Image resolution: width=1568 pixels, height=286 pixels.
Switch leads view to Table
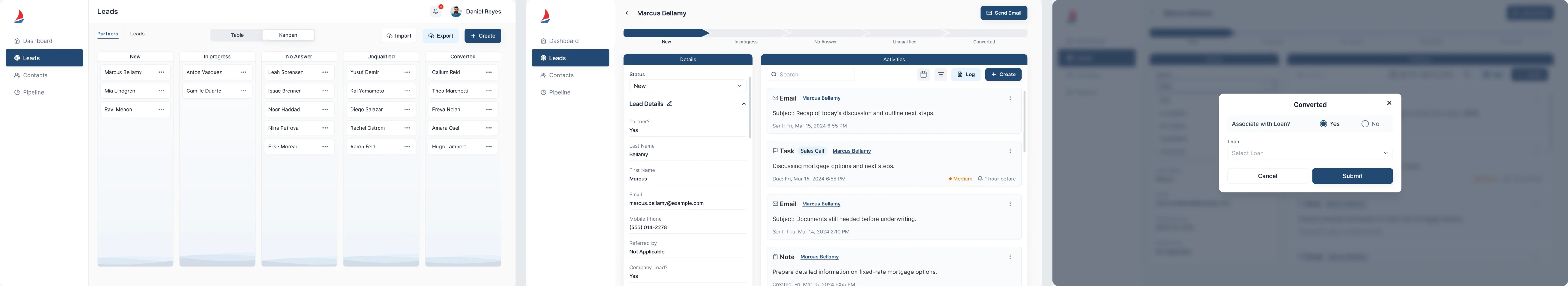tap(237, 35)
